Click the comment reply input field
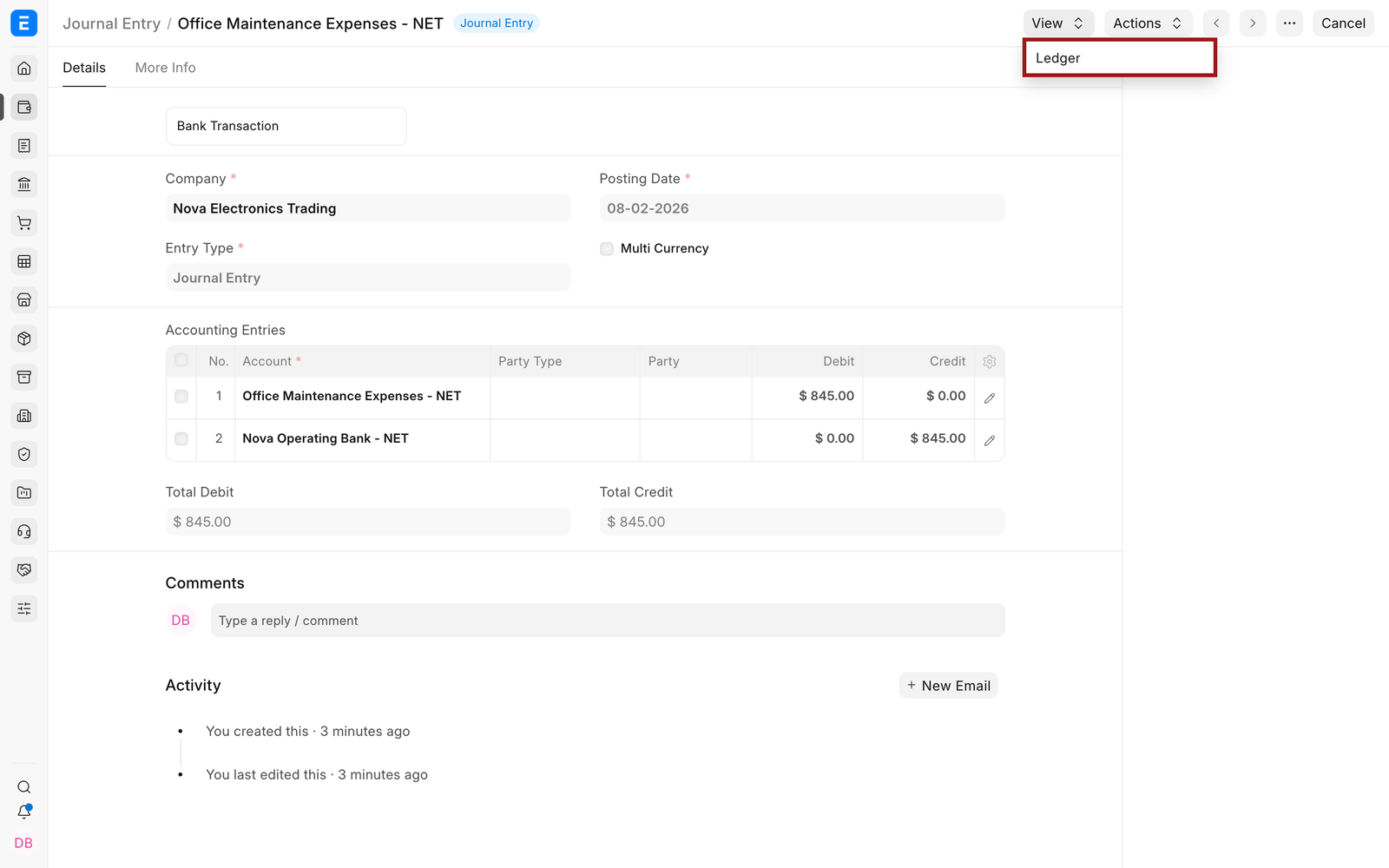Viewport: 1389px width, 868px height. (608, 621)
